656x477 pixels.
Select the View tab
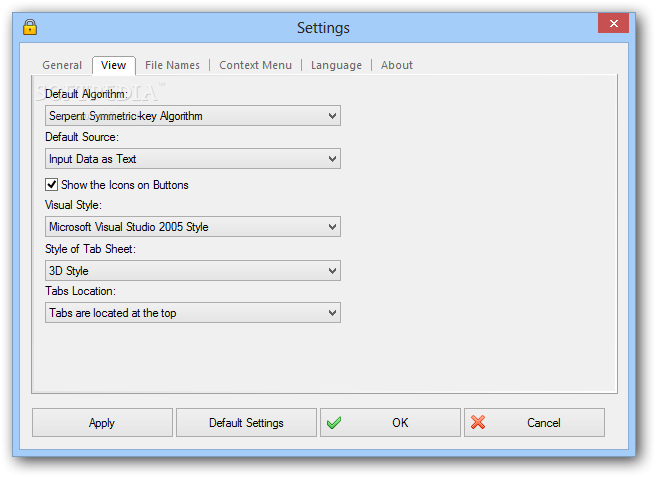(113, 66)
